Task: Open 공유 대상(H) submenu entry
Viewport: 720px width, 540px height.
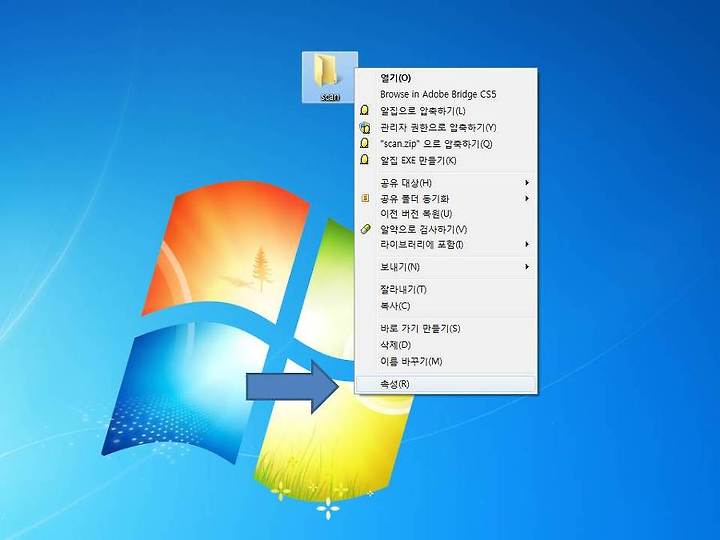Action: click(445, 183)
